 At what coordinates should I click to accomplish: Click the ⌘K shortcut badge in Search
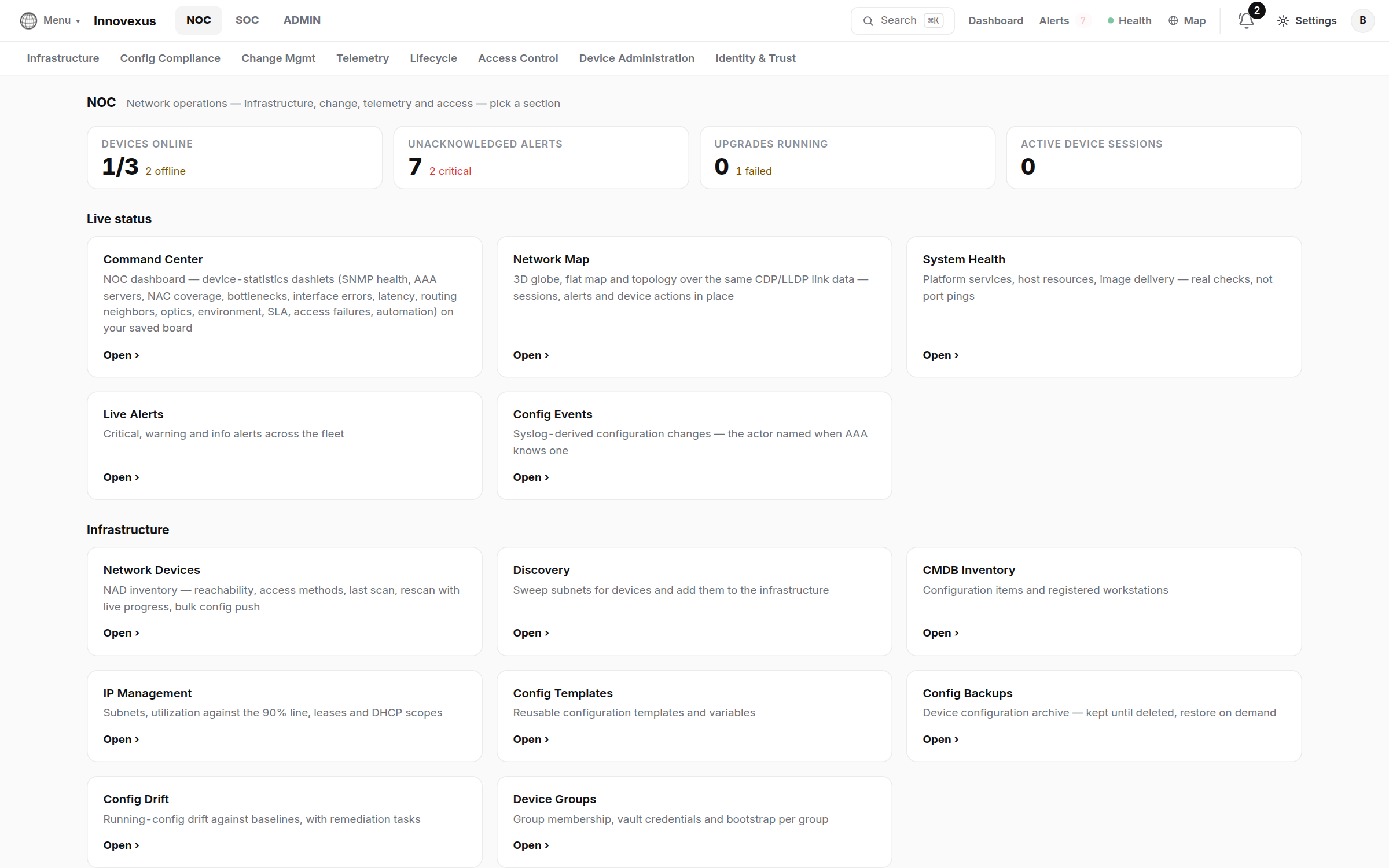click(933, 21)
